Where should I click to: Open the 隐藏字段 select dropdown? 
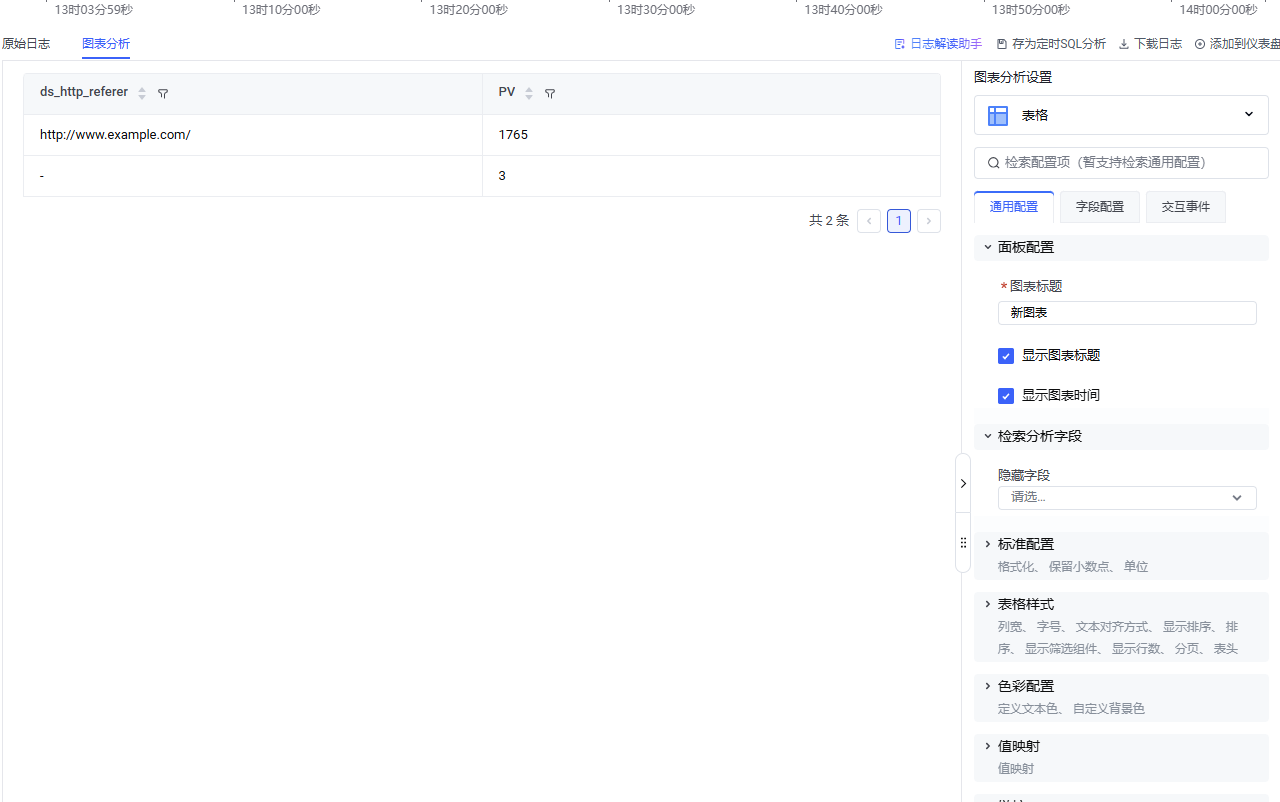click(1126, 498)
